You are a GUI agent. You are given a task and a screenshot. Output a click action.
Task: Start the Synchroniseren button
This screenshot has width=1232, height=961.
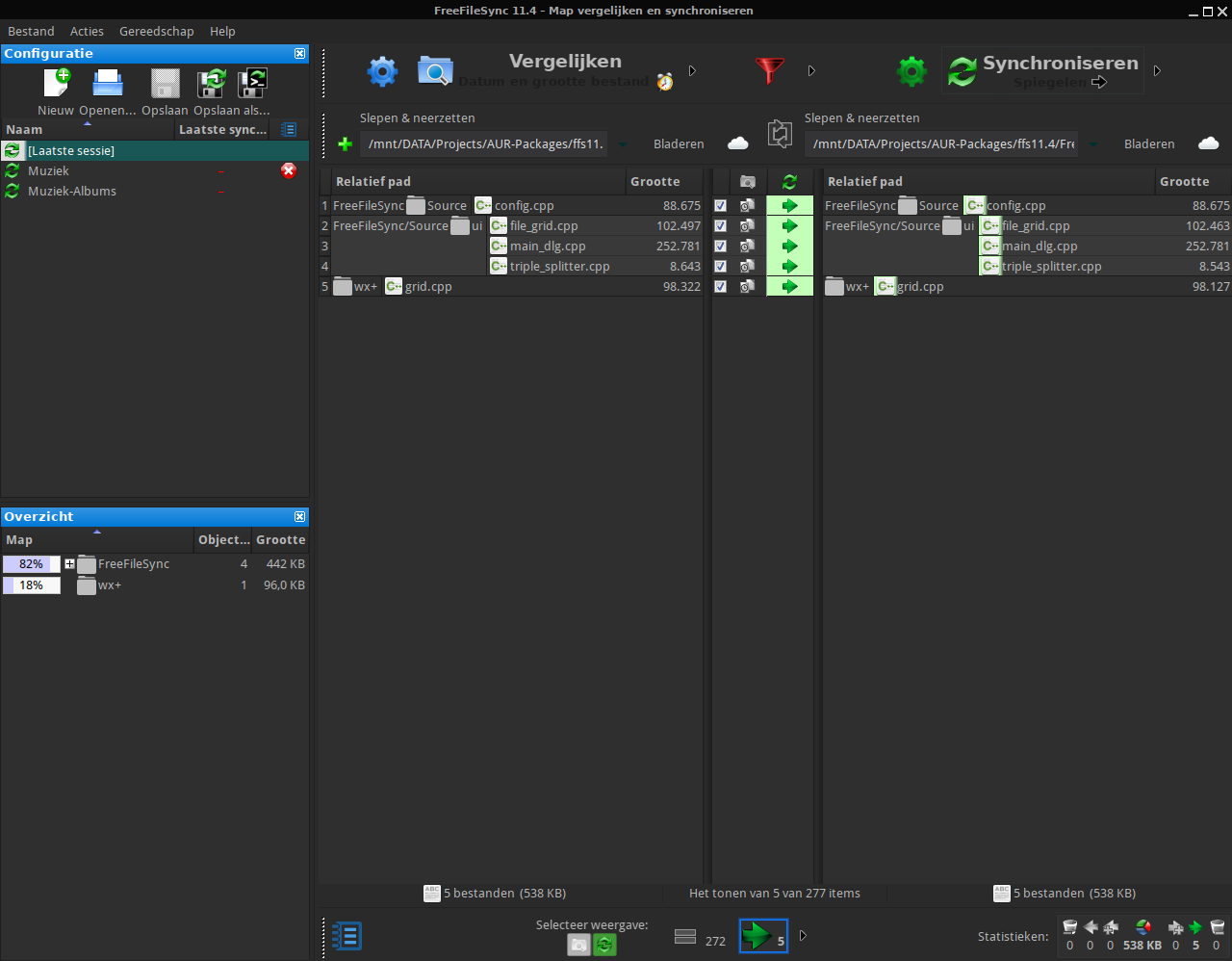(1042, 71)
